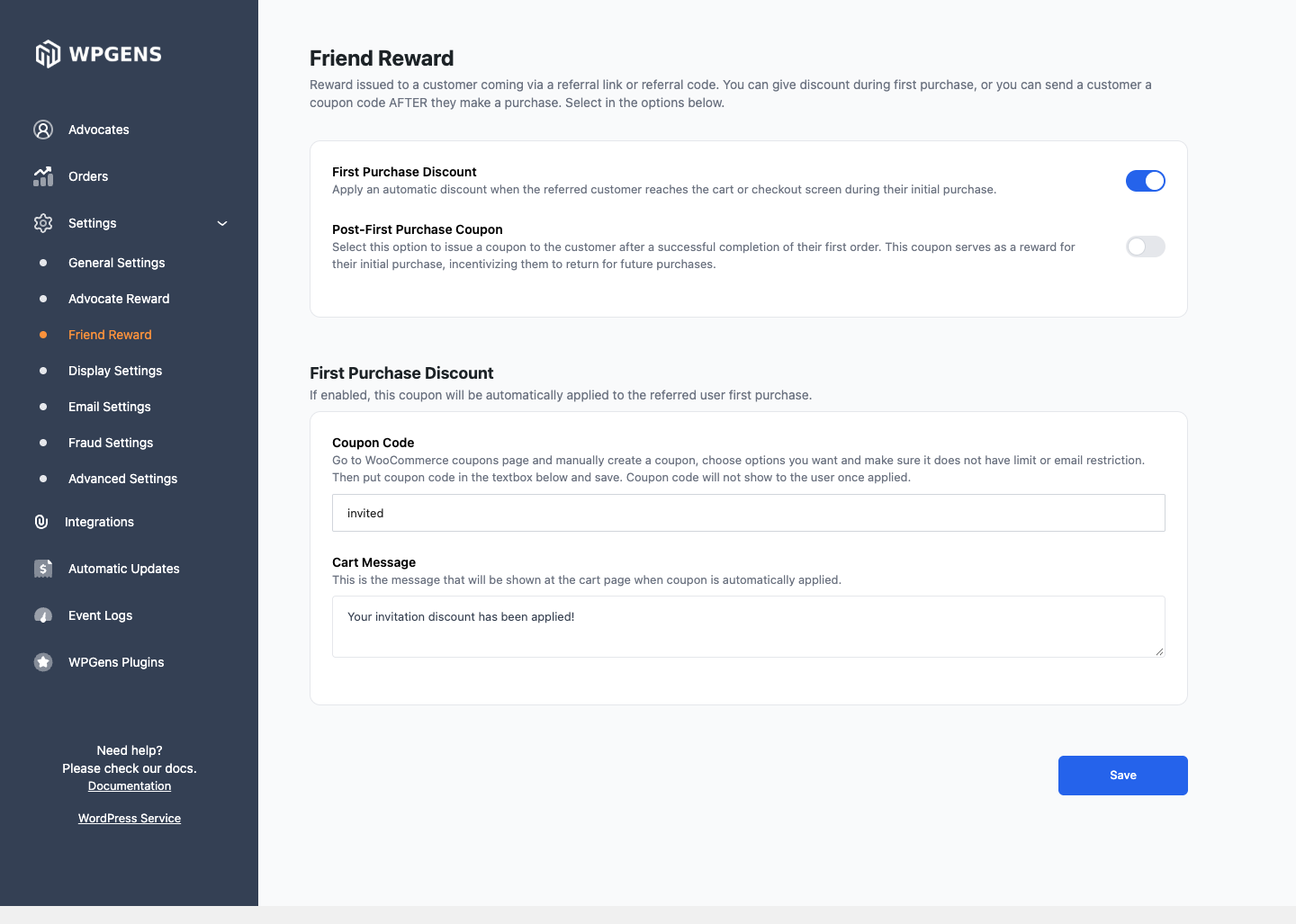Image resolution: width=1296 pixels, height=924 pixels.
Task: Click the Need help? text
Action: (130, 750)
